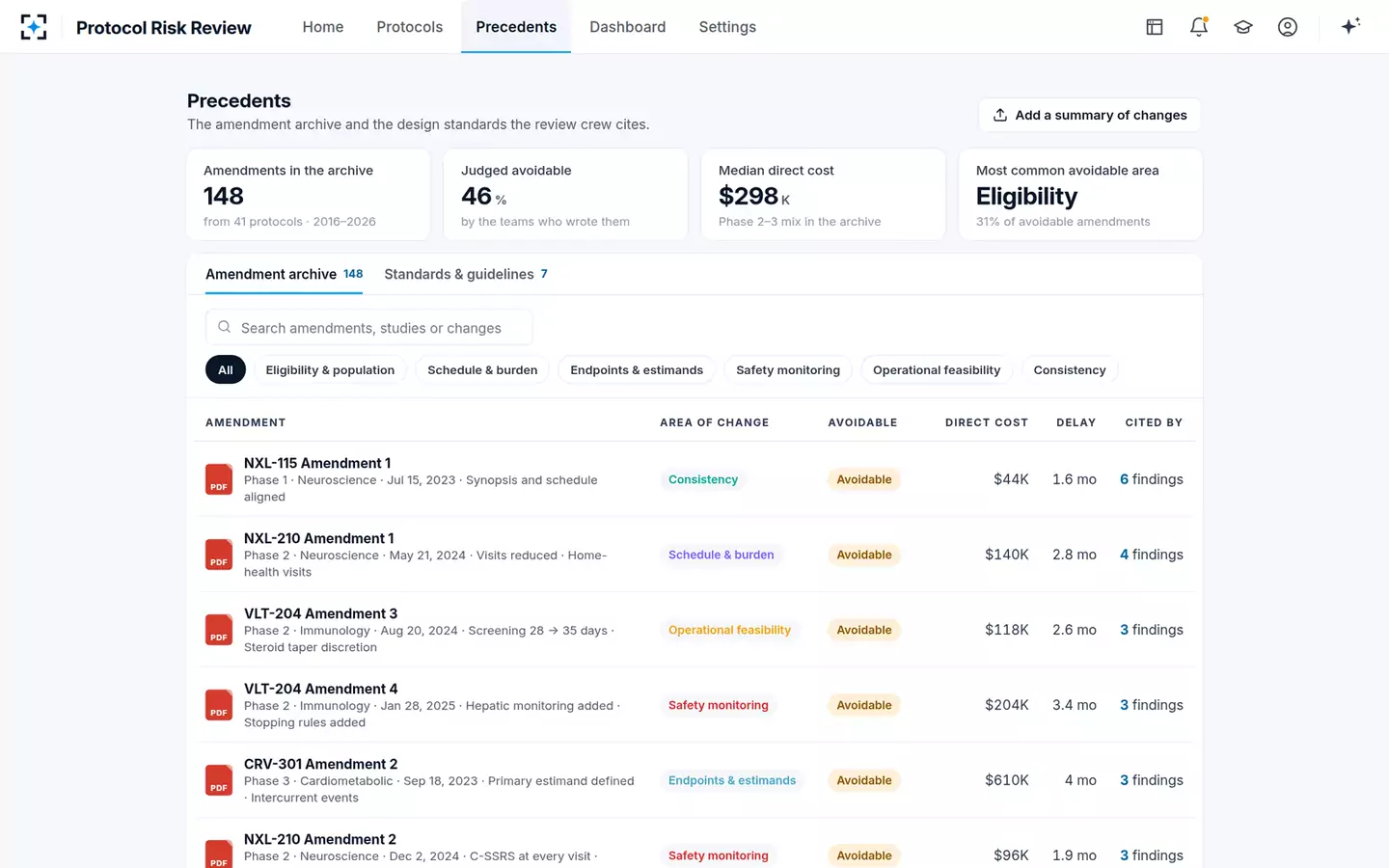
Task: Filter by Endpoints & estimands chip
Action: point(637,369)
